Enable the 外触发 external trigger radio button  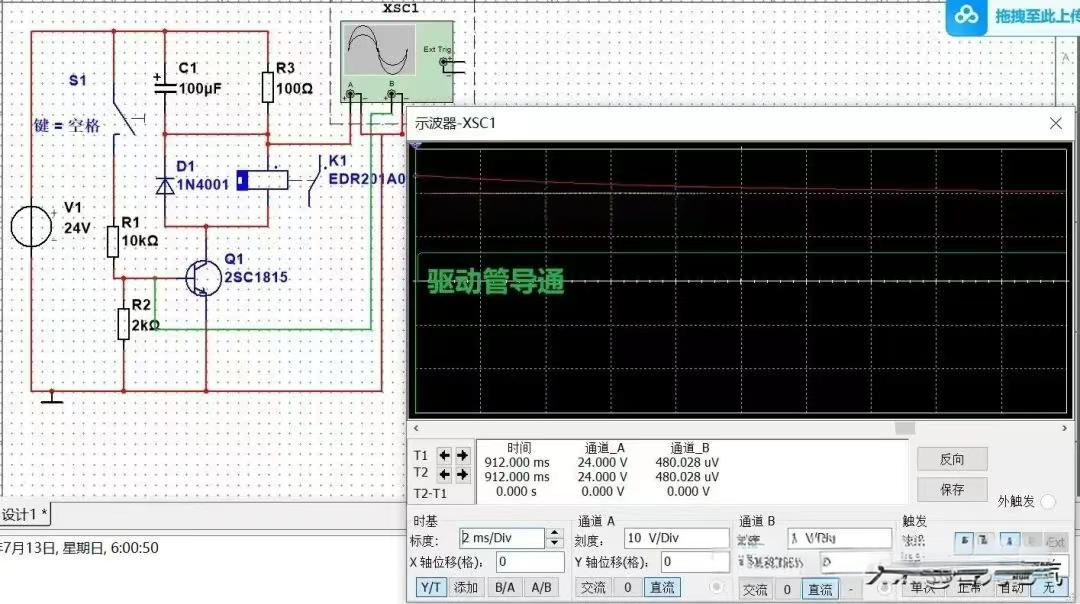(x=1047, y=501)
